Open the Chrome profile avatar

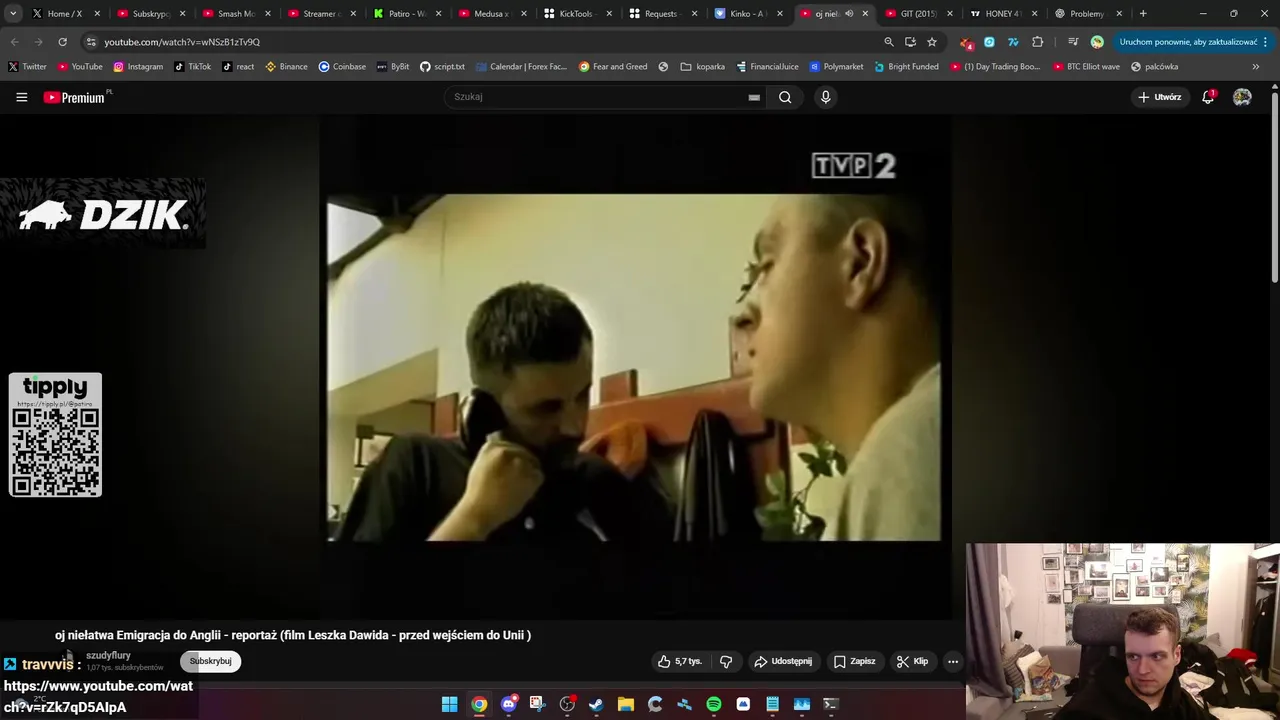[x=1097, y=42]
